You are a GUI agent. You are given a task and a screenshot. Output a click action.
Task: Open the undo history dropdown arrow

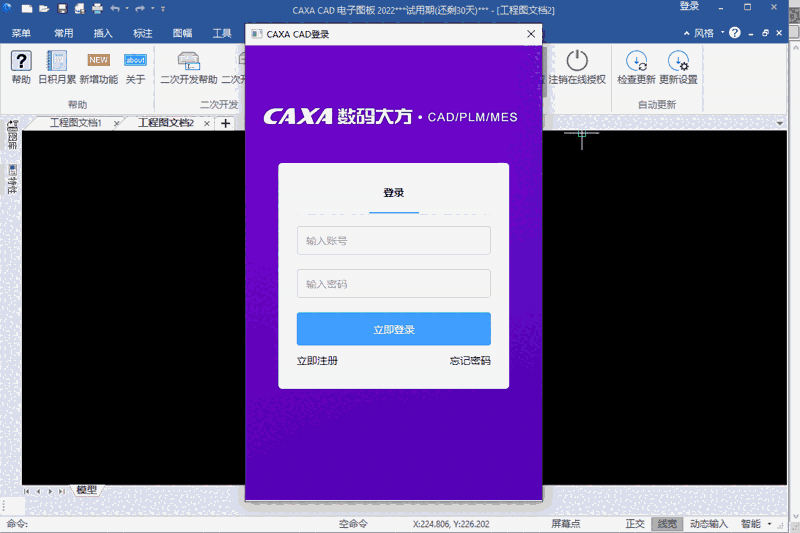pyautogui.click(x=127, y=9)
